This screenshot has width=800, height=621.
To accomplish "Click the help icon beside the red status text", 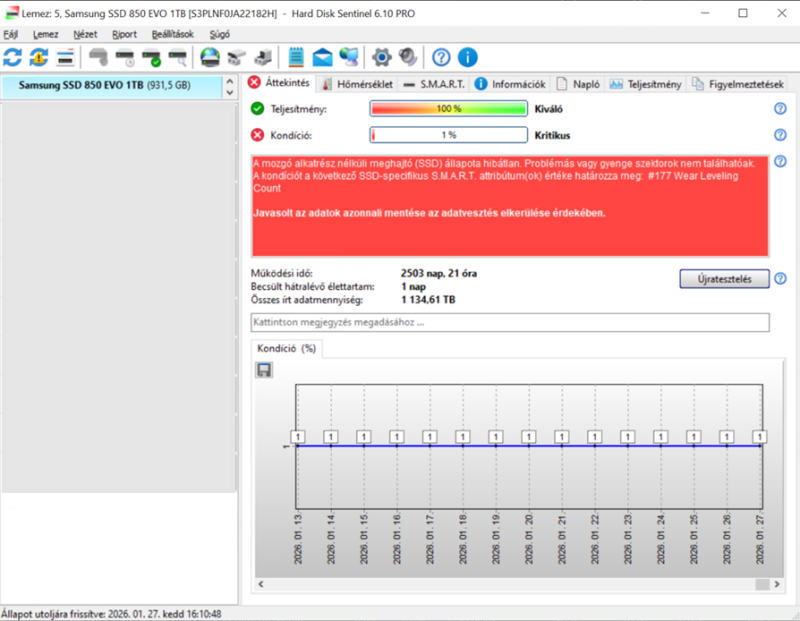I will tap(780, 161).
